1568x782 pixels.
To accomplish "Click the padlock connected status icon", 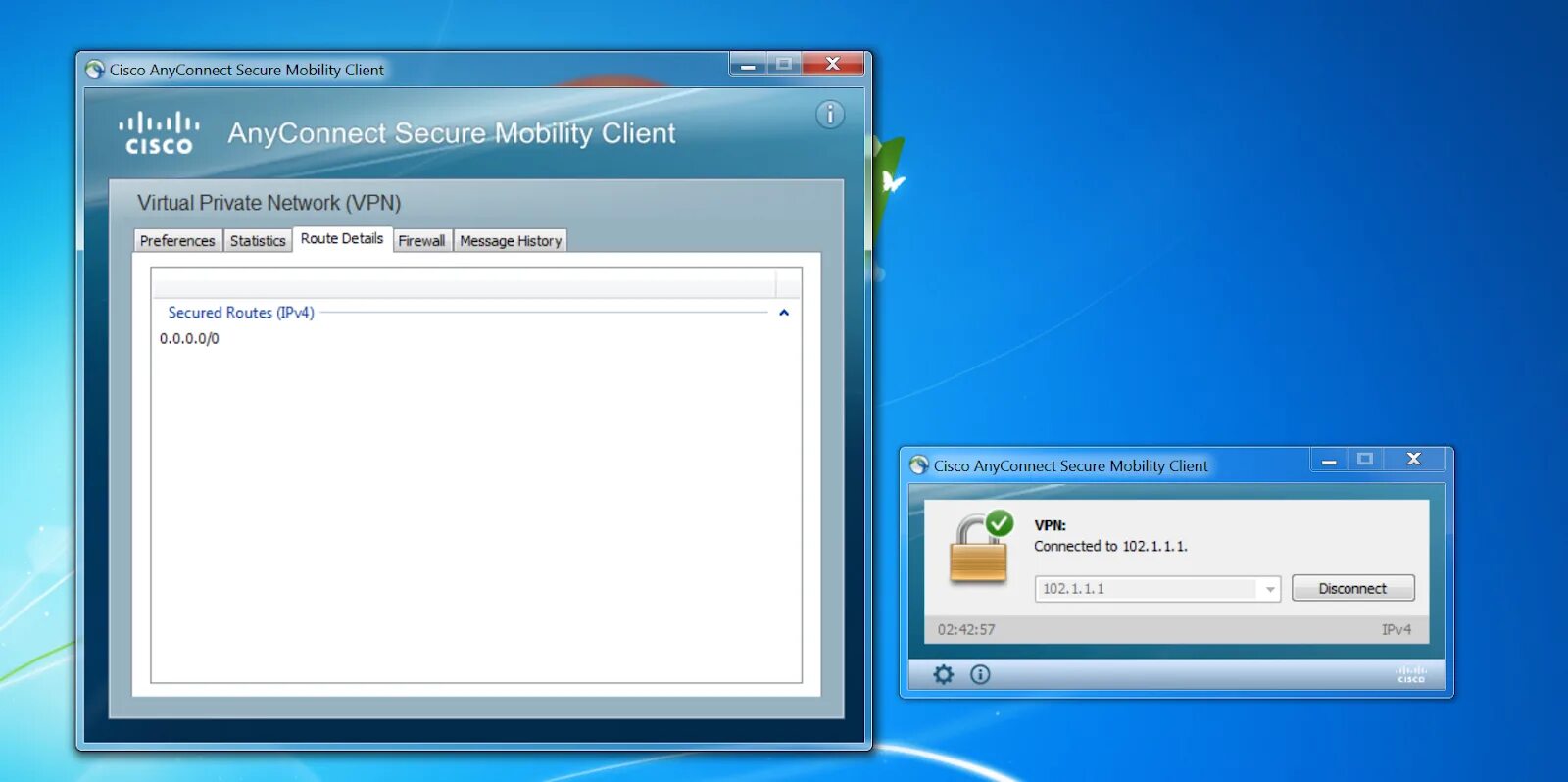I will [981, 547].
